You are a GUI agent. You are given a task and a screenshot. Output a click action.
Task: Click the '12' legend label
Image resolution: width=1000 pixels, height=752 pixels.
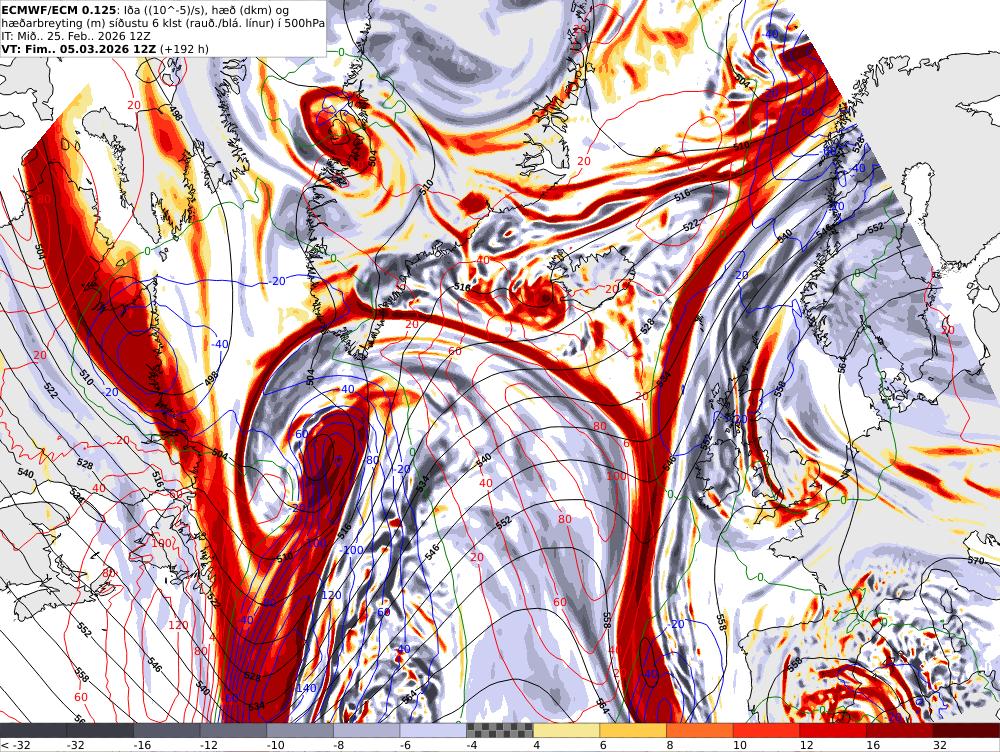(807, 745)
